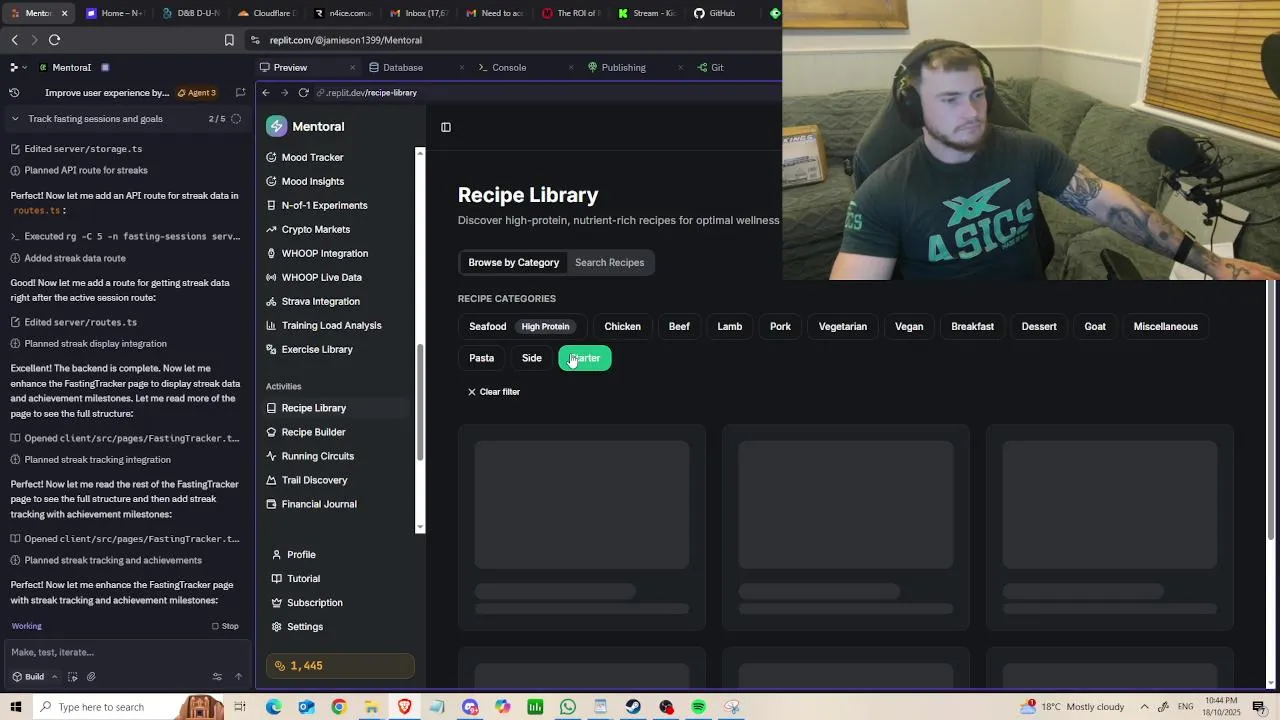Go forward in preview pane

click(284, 93)
